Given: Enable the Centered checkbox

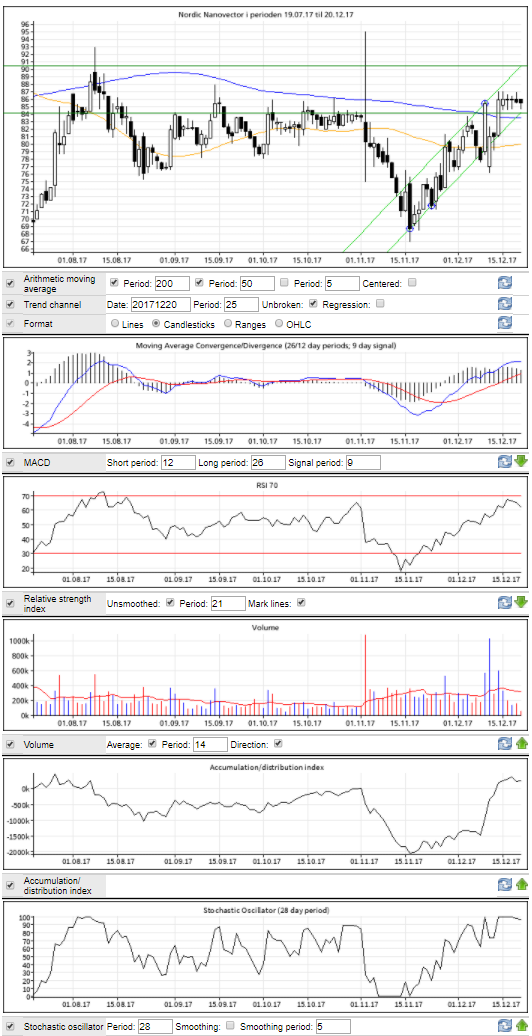Looking at the screenshot, I should [412, 282].
